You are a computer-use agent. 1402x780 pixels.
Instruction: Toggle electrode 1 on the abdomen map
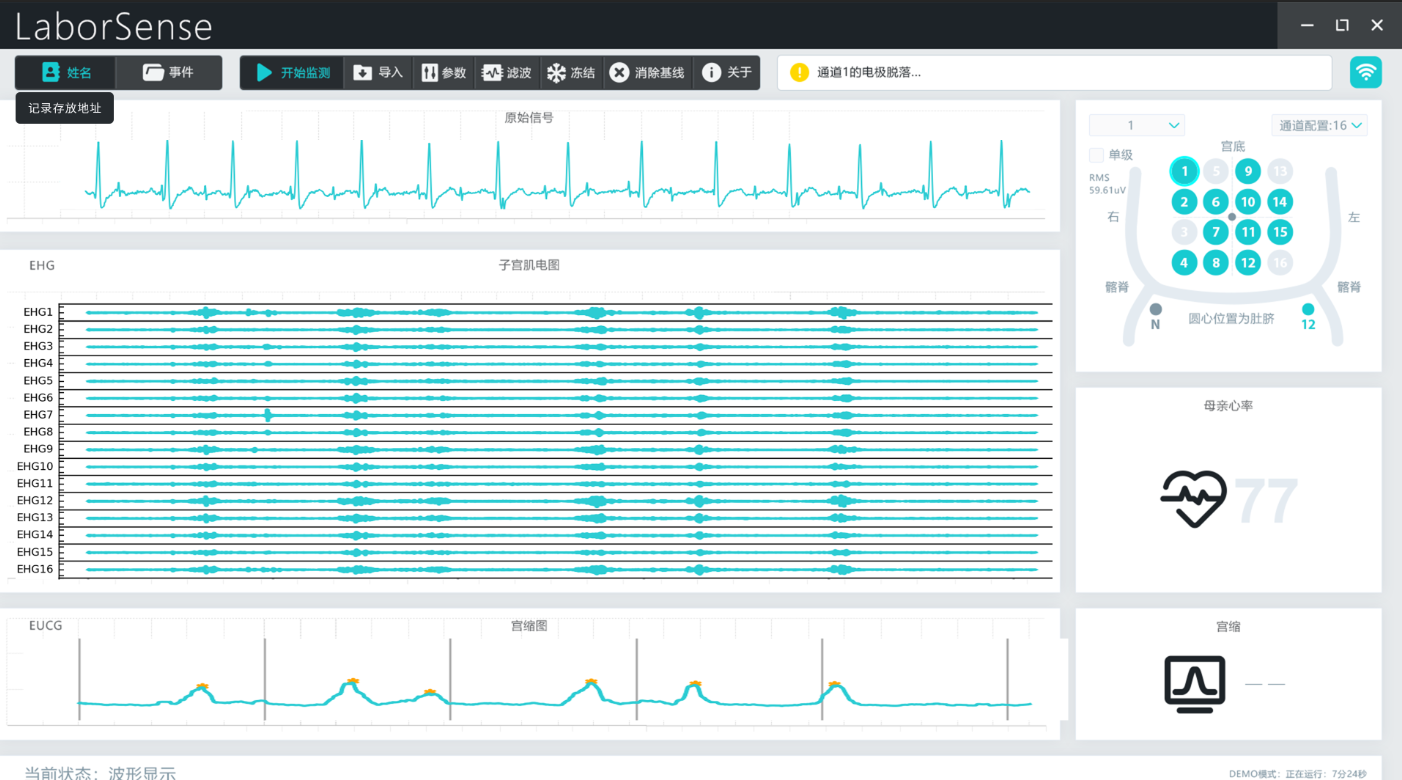(1184, 171)
